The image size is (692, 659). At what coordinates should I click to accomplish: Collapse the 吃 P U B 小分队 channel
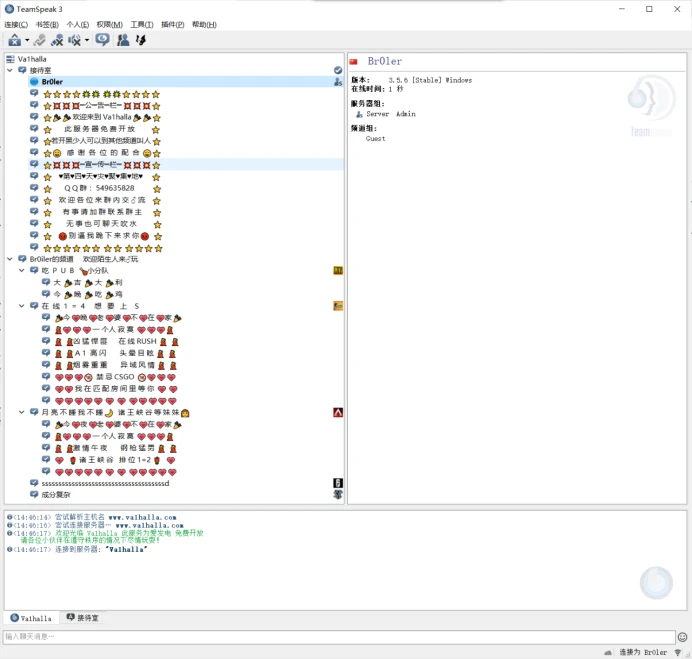click(x=21, y=270)
